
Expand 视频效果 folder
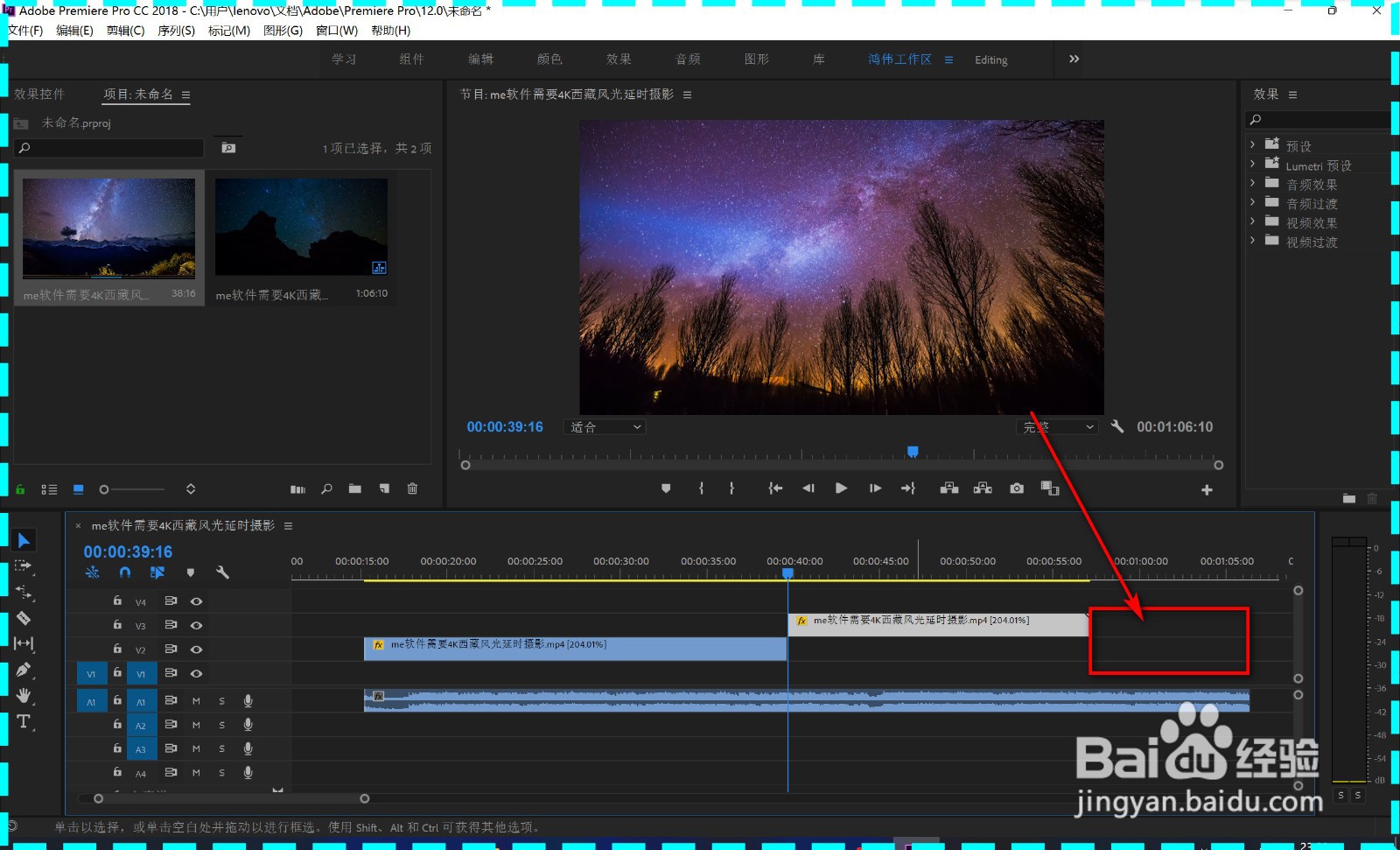[x=1252, y=221]
